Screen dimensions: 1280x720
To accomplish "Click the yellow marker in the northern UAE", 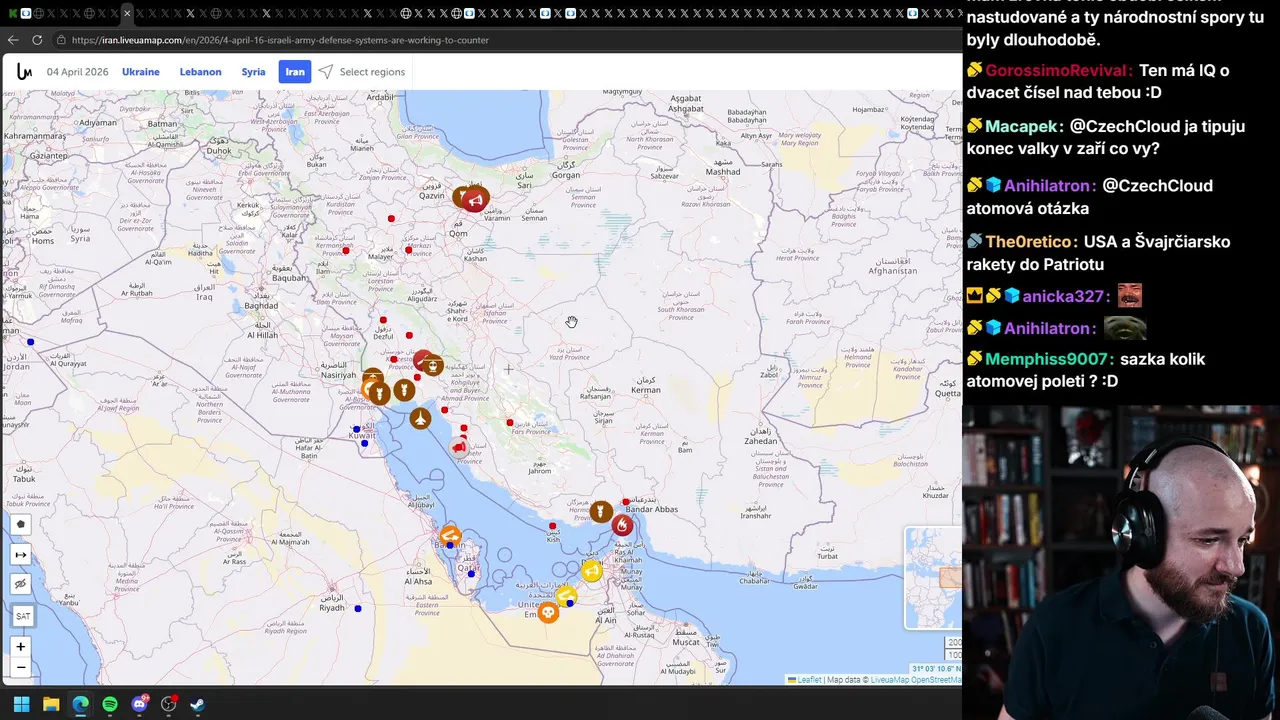I will 566,596.
